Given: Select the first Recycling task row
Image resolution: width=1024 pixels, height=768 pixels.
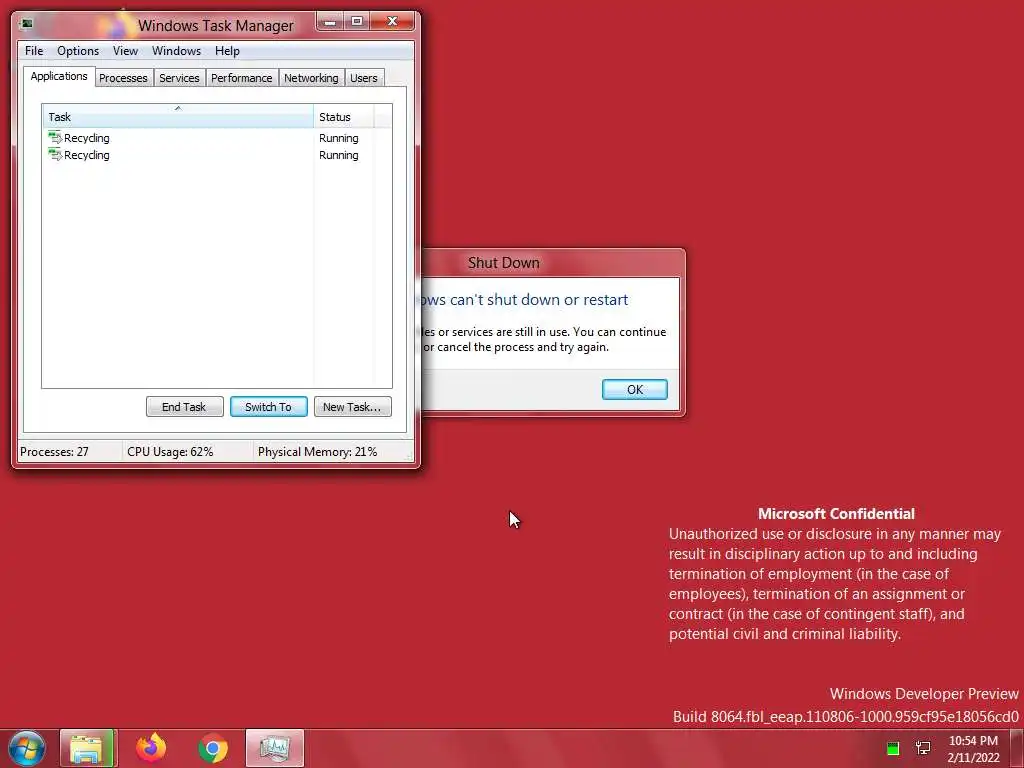Looking at the screenshot, I should coord(217,138).
